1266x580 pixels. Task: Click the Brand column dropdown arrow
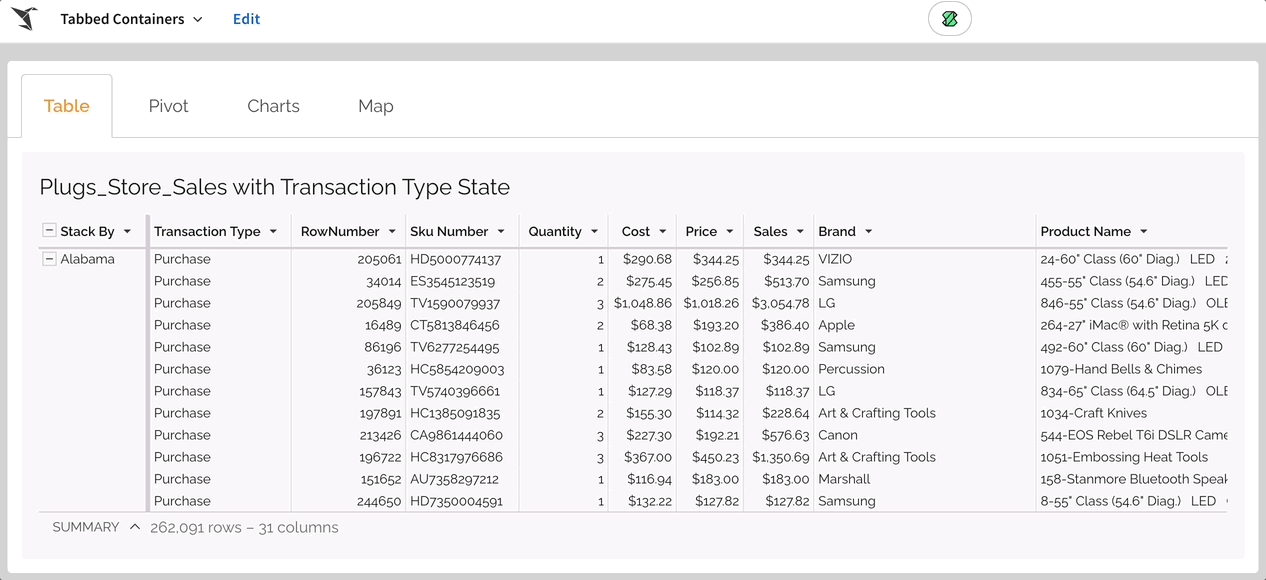point(868,232)
